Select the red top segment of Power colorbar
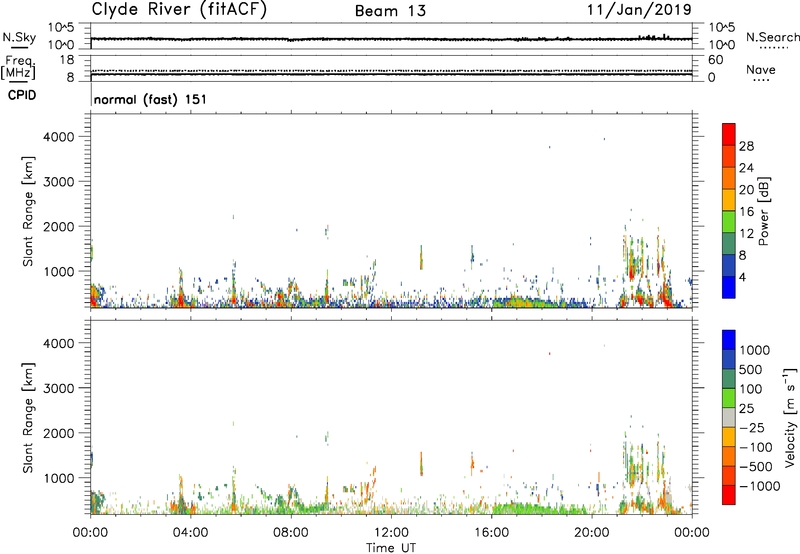The image size is (800, 554). [x=729, y=135]
